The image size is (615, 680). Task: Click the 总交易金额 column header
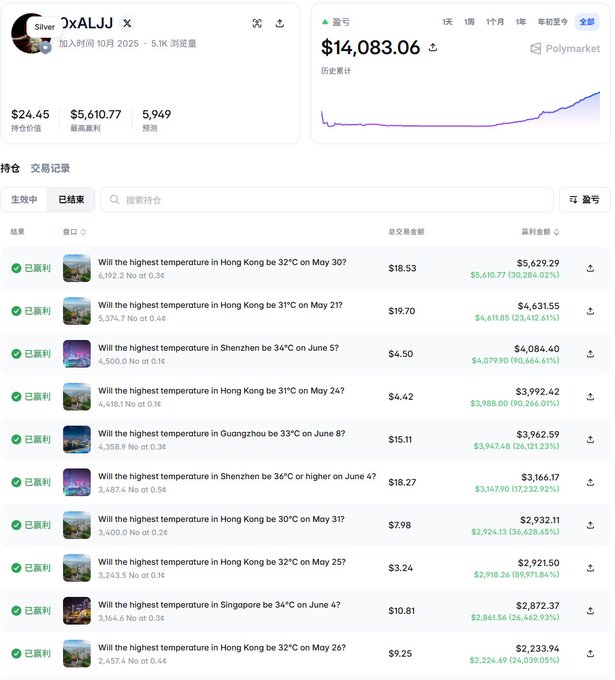(406, 232)
